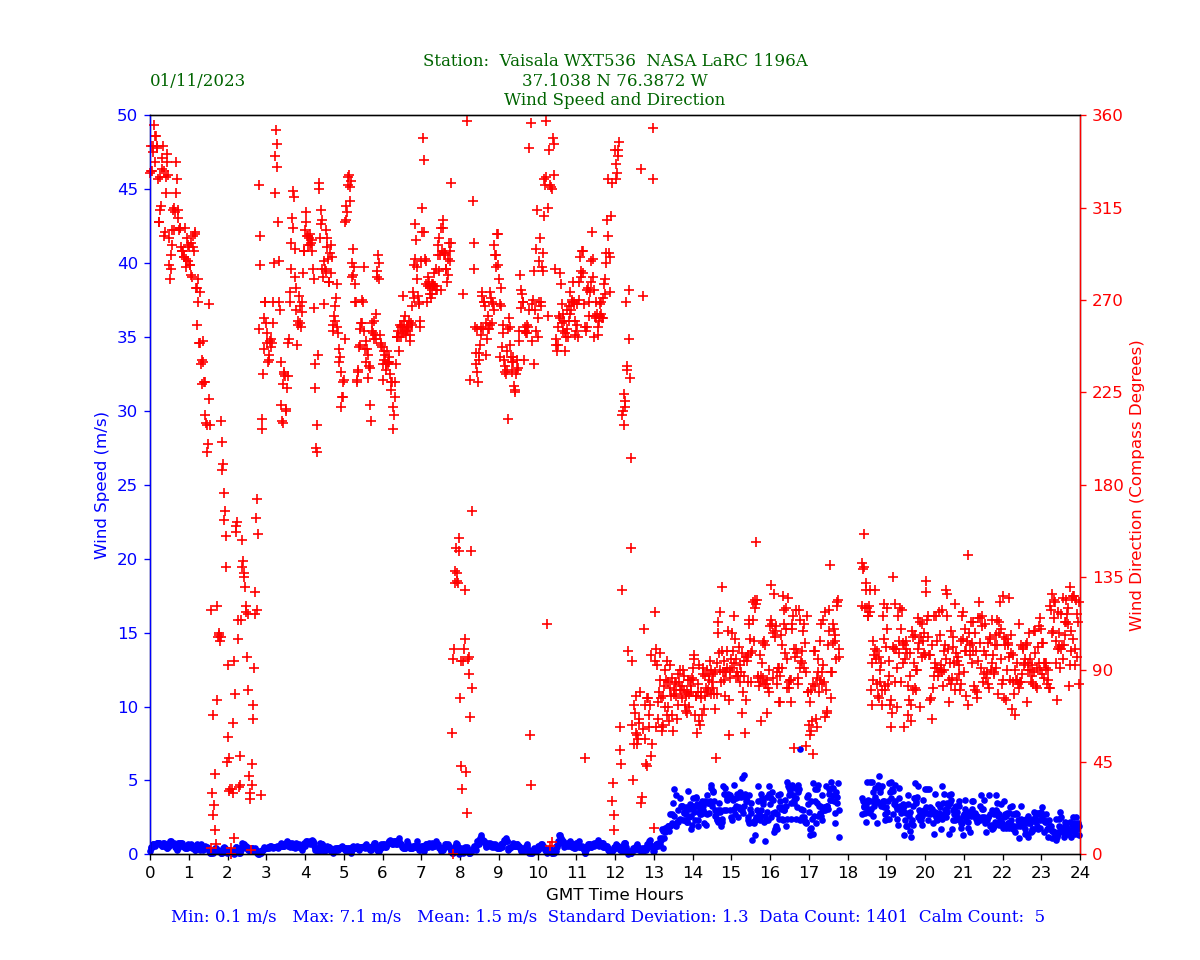Click the hour 18 tick on time axis
The width and height of the screenshot is (1200, 960).
click(x=847, y=873)
